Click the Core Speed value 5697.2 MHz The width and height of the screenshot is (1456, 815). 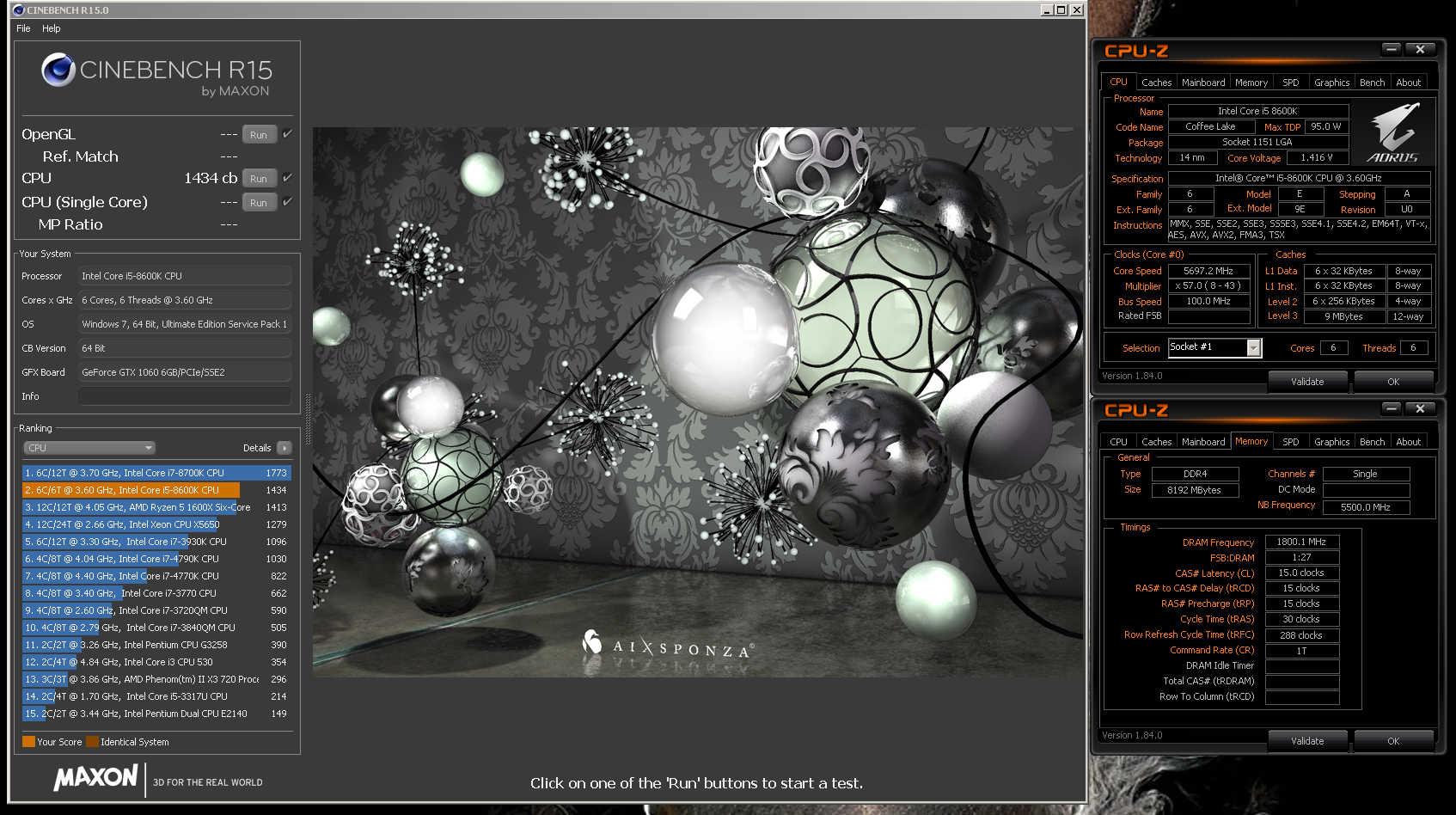pos(1208,271)
